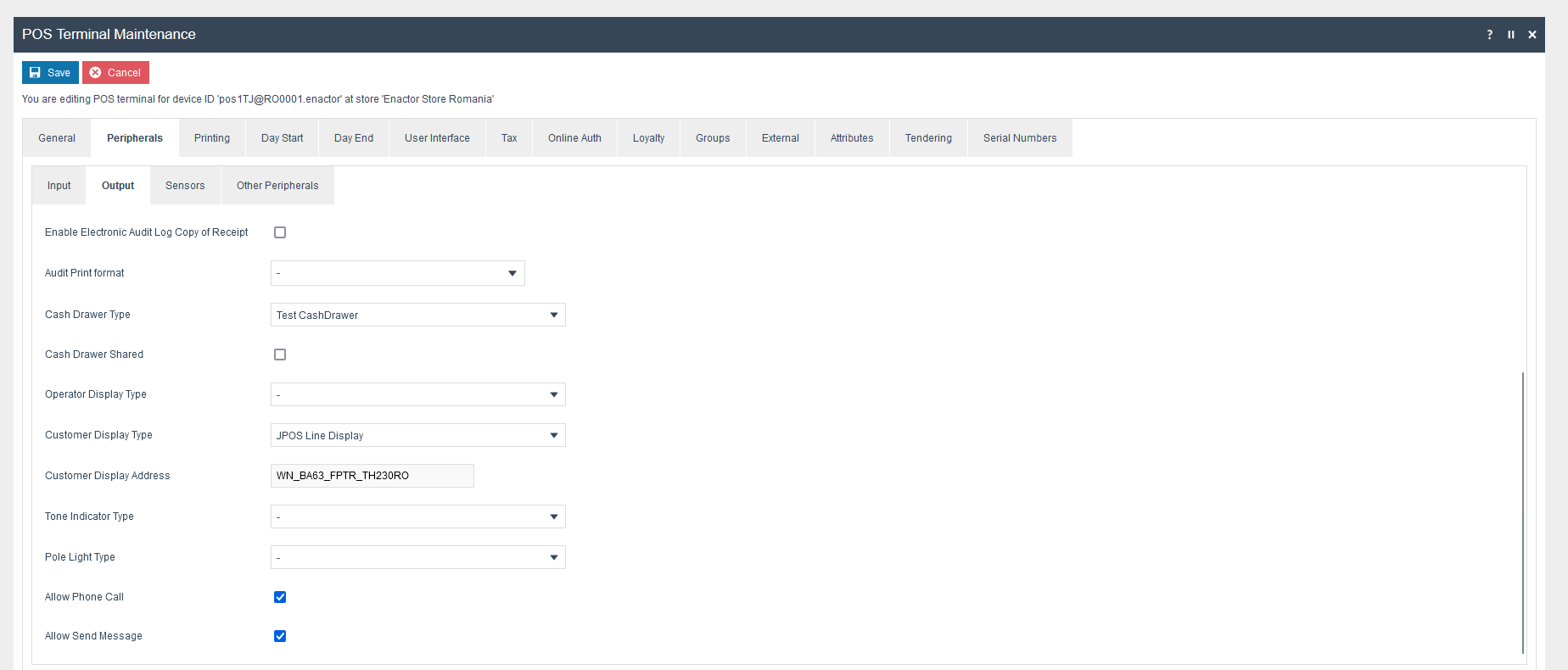Expand the Cash Drawer Type dropdown

417,315
